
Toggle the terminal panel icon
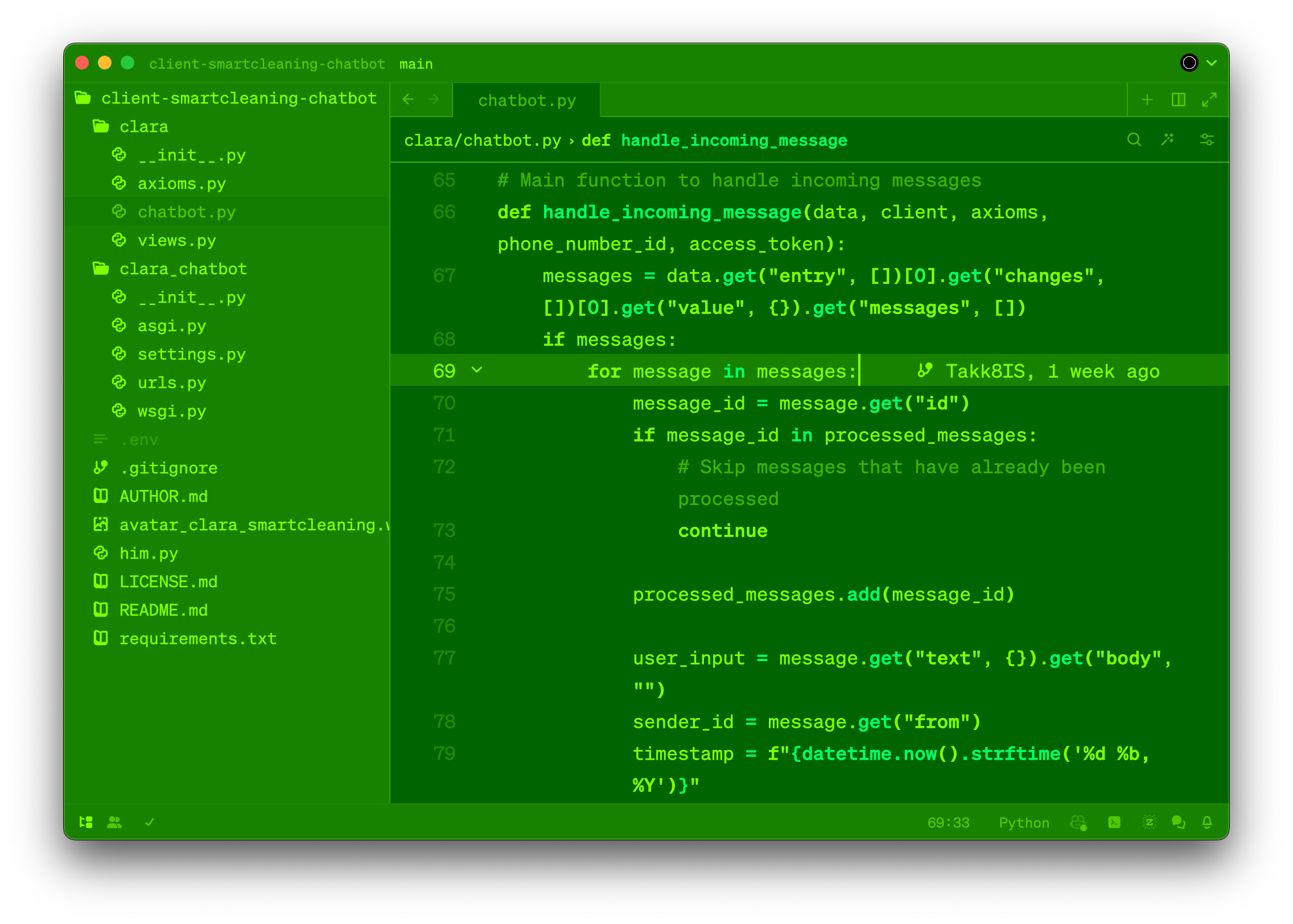point(1114,822)
